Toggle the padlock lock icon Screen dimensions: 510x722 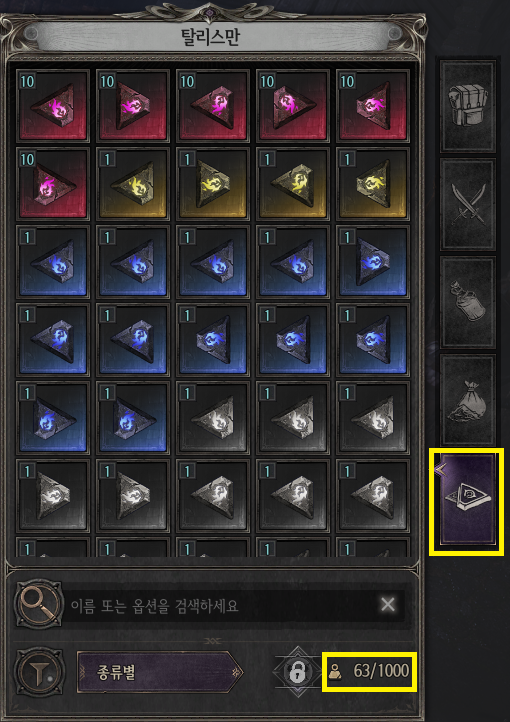point(297,672)
